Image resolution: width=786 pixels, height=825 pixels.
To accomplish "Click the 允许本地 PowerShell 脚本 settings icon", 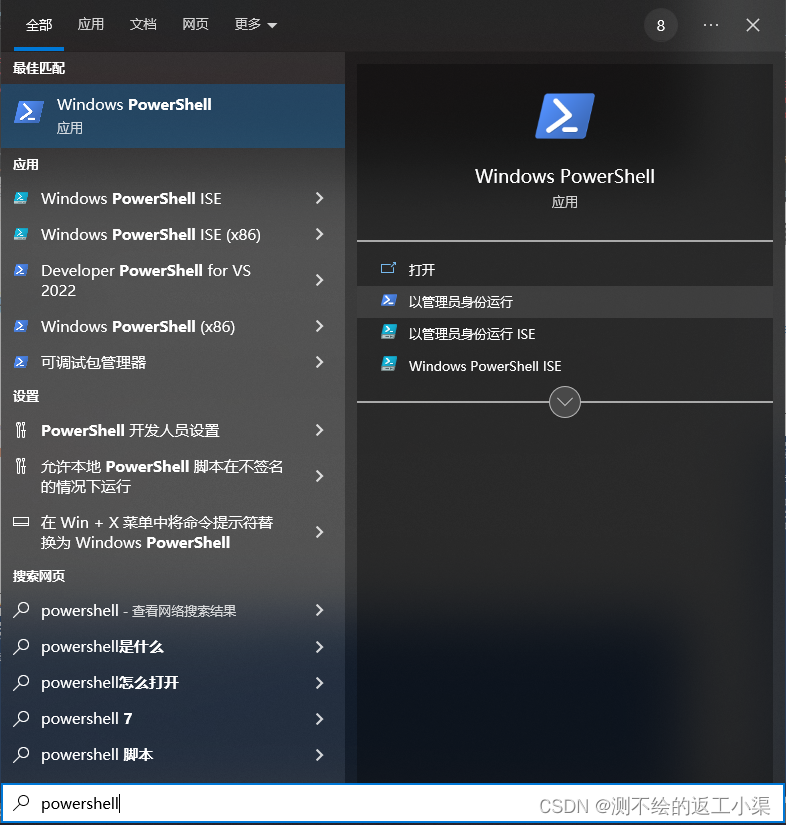I will click(21, 466).
